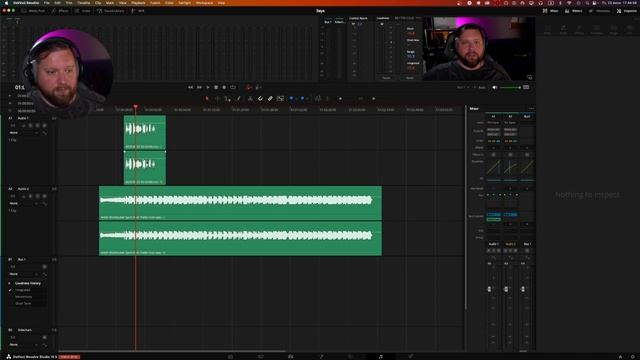
Task: Toggle the Metadata panel button
Action: tap(599, 11)
